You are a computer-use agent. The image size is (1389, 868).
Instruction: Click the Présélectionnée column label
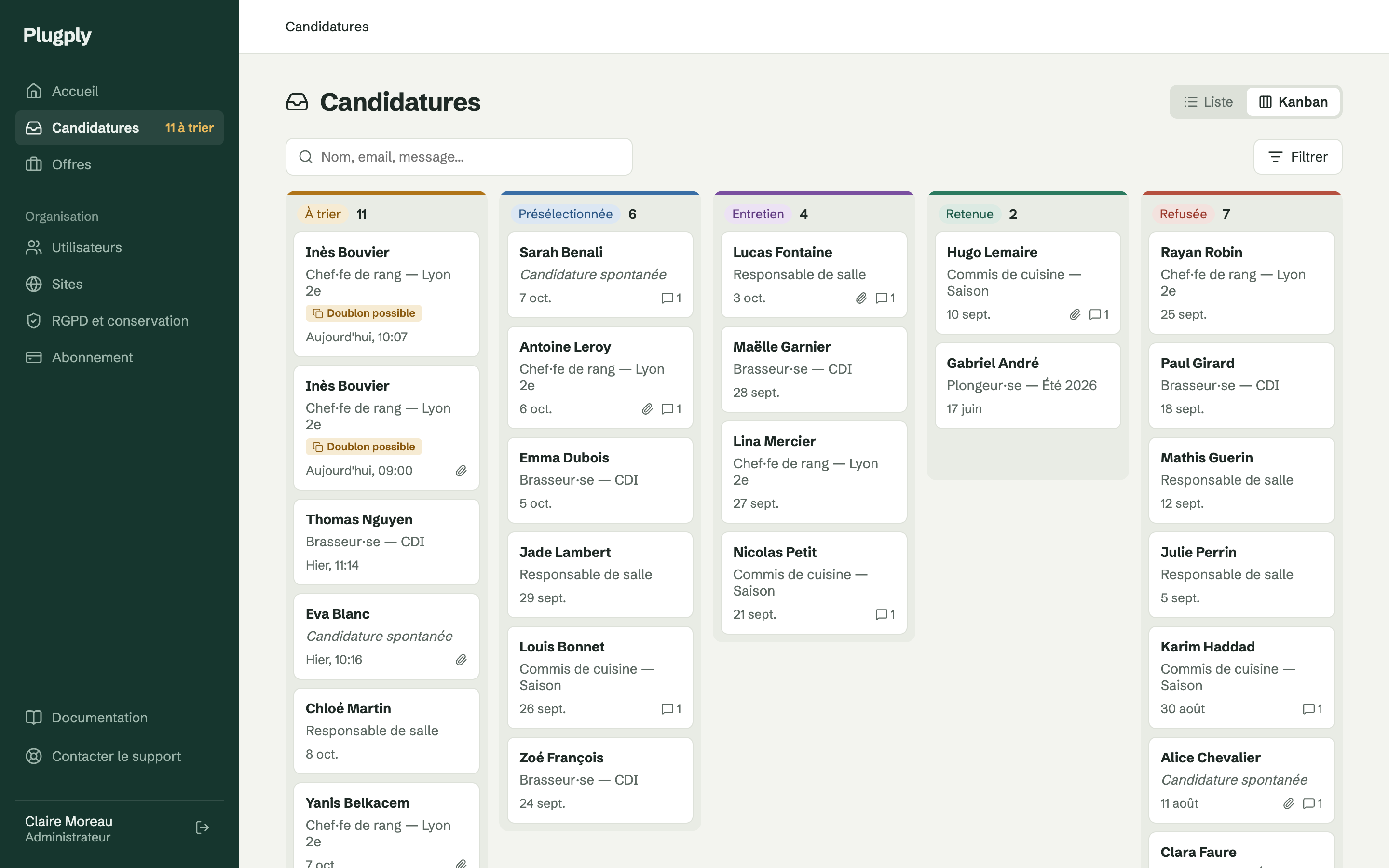[x=565, y=214]
